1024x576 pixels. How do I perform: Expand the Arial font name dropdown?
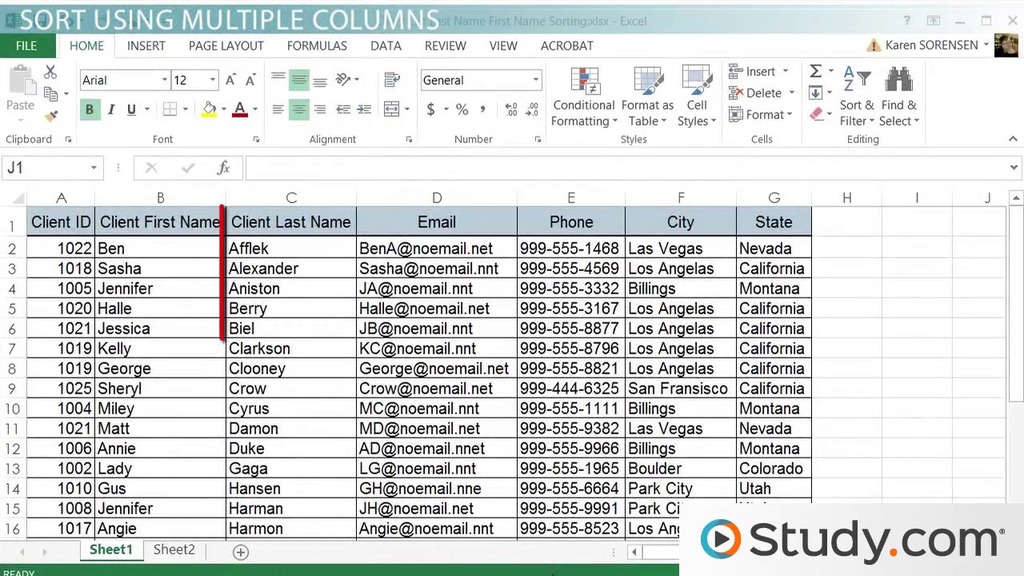click(x=164, y=80)
